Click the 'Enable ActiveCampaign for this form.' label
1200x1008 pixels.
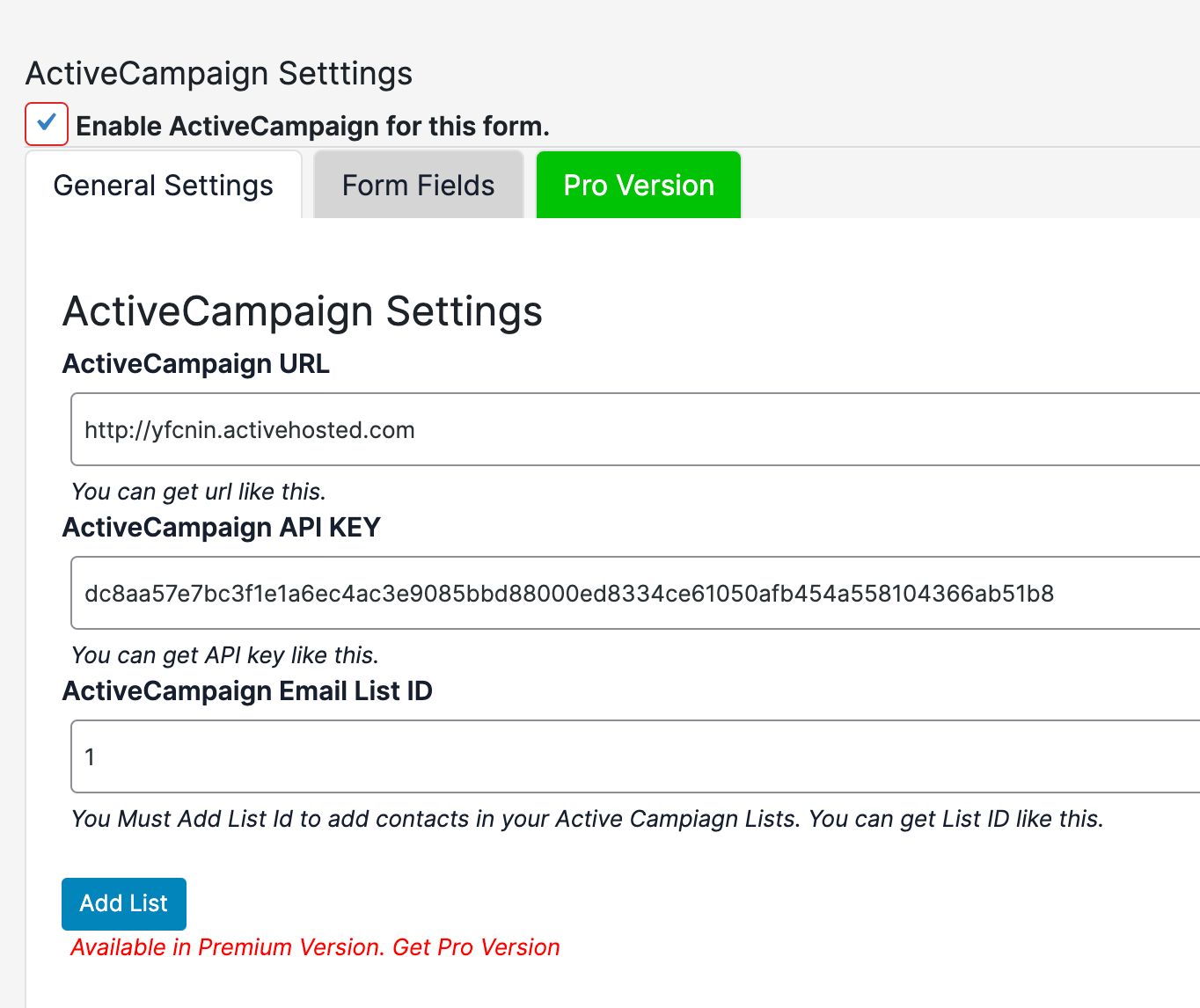(312, 126)
